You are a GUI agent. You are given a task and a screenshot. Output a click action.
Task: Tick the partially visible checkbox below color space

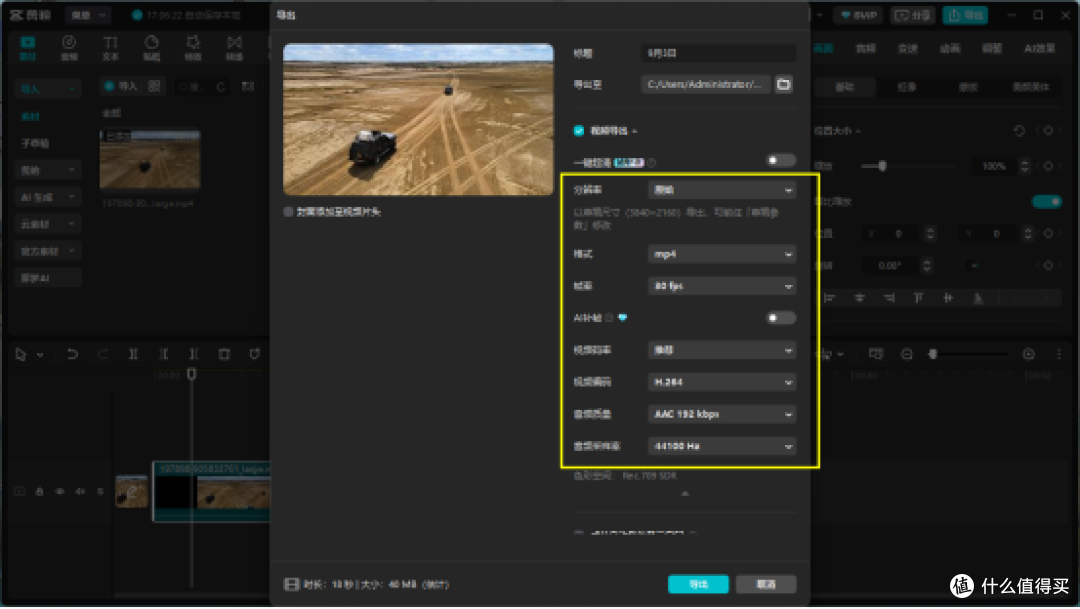point(579,533)
